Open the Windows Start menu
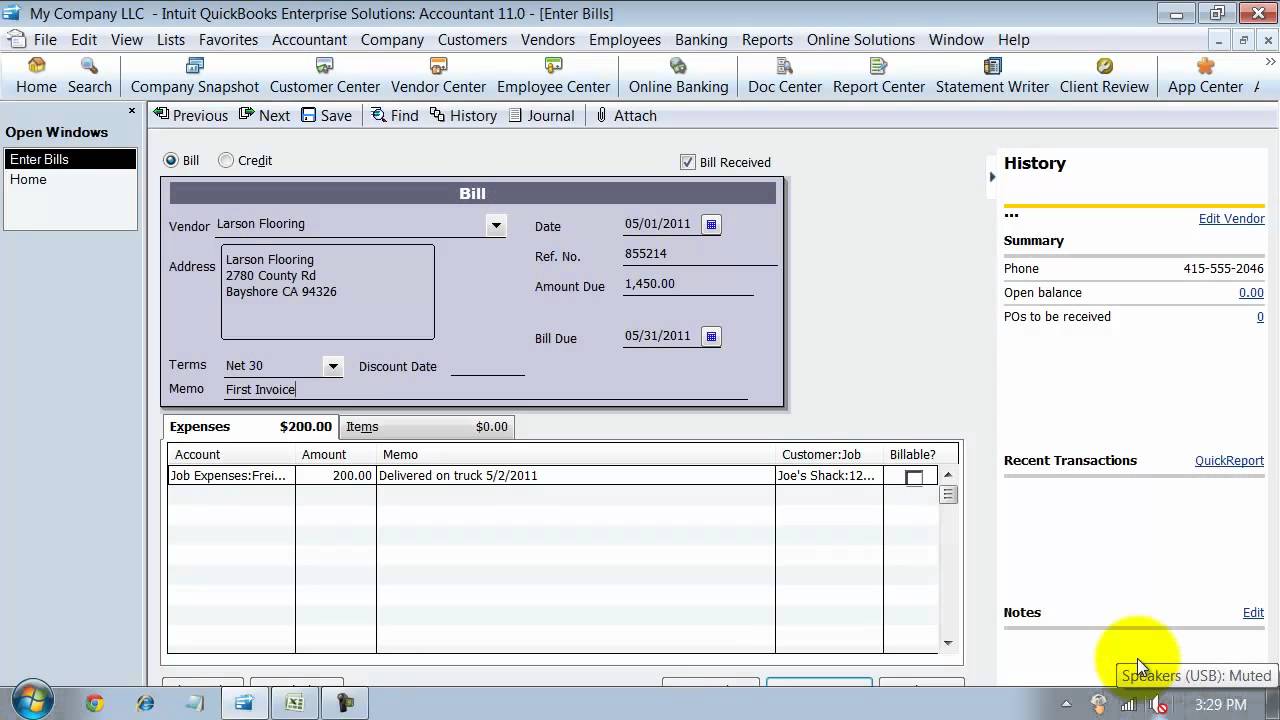 coord(34,702)
